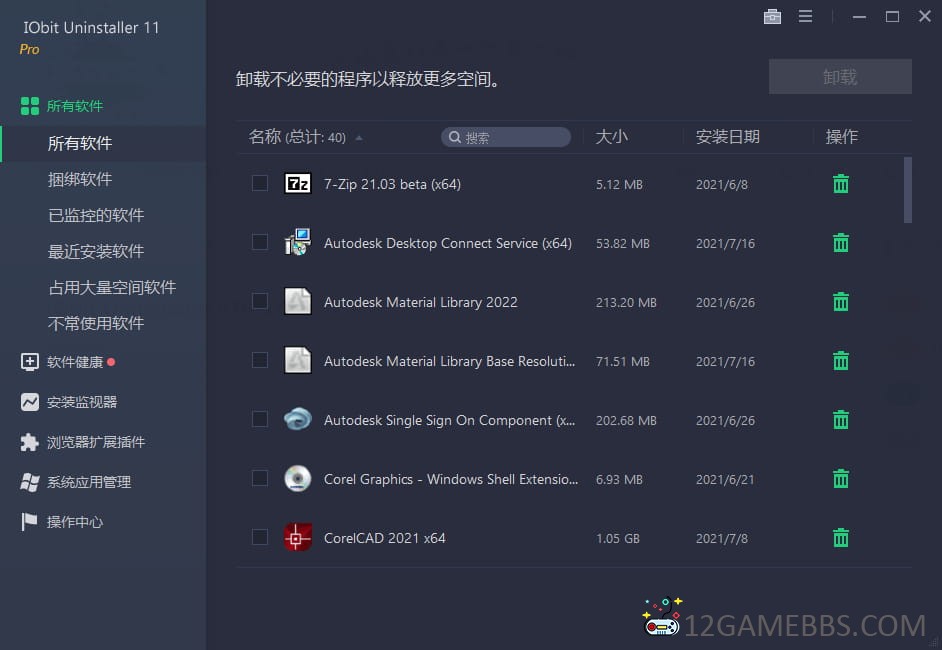This screenshot has height=650, width=942.
Task: Click the 软件健康 medical-plus icon
Action: coord(29,362)
